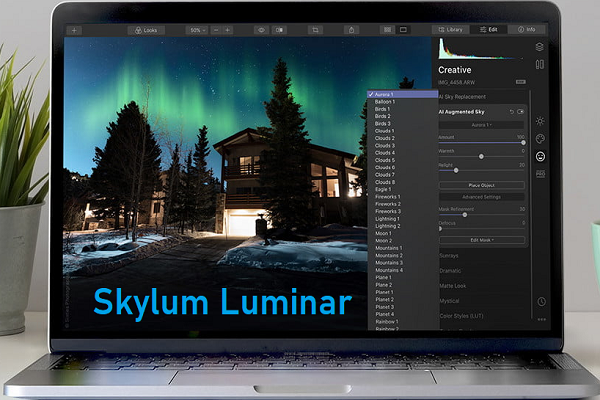This screenshot has width=600, height=400.
Task: Choose Fireworks 3 from the object list
Action: (x=403, y=211)
